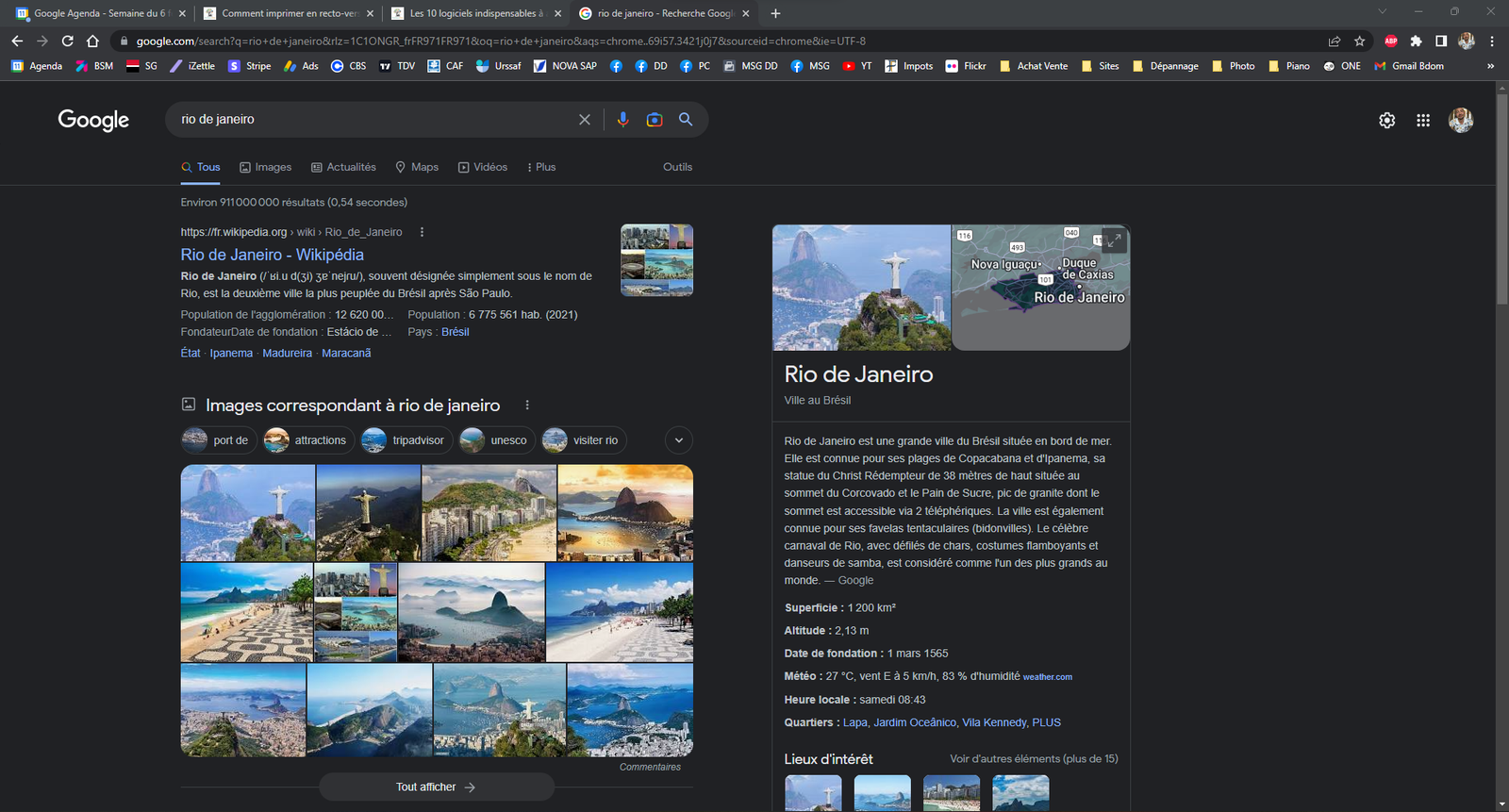Open the Google apps grid
1509x812 pixels.
tap(1423, 120)
